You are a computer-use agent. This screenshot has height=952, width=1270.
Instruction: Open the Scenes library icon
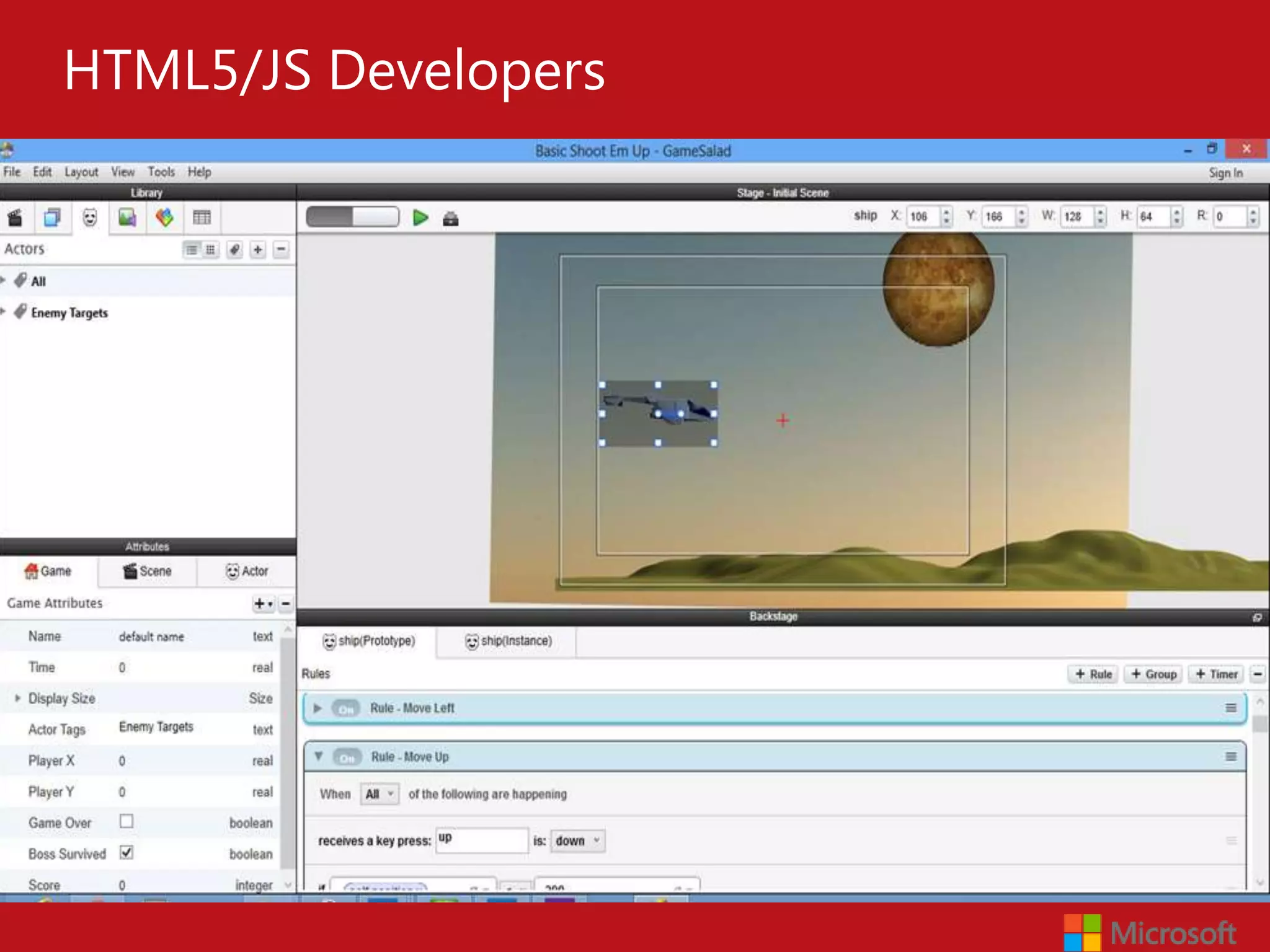click(x=15, y=218)
